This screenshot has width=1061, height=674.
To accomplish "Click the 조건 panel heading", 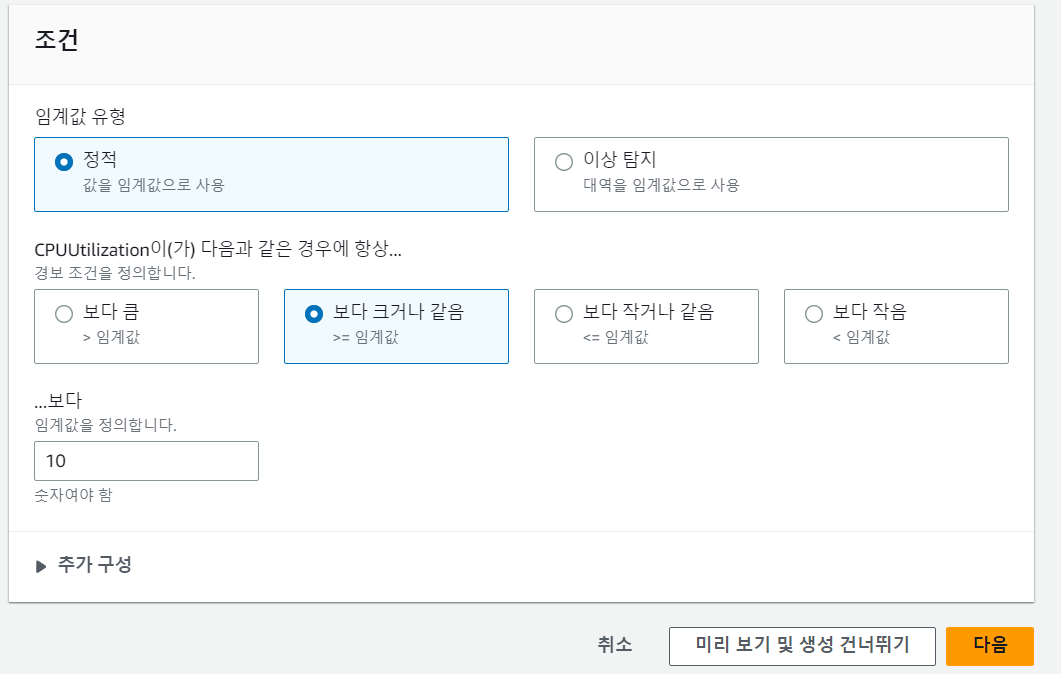I will [x=57, y=39].
